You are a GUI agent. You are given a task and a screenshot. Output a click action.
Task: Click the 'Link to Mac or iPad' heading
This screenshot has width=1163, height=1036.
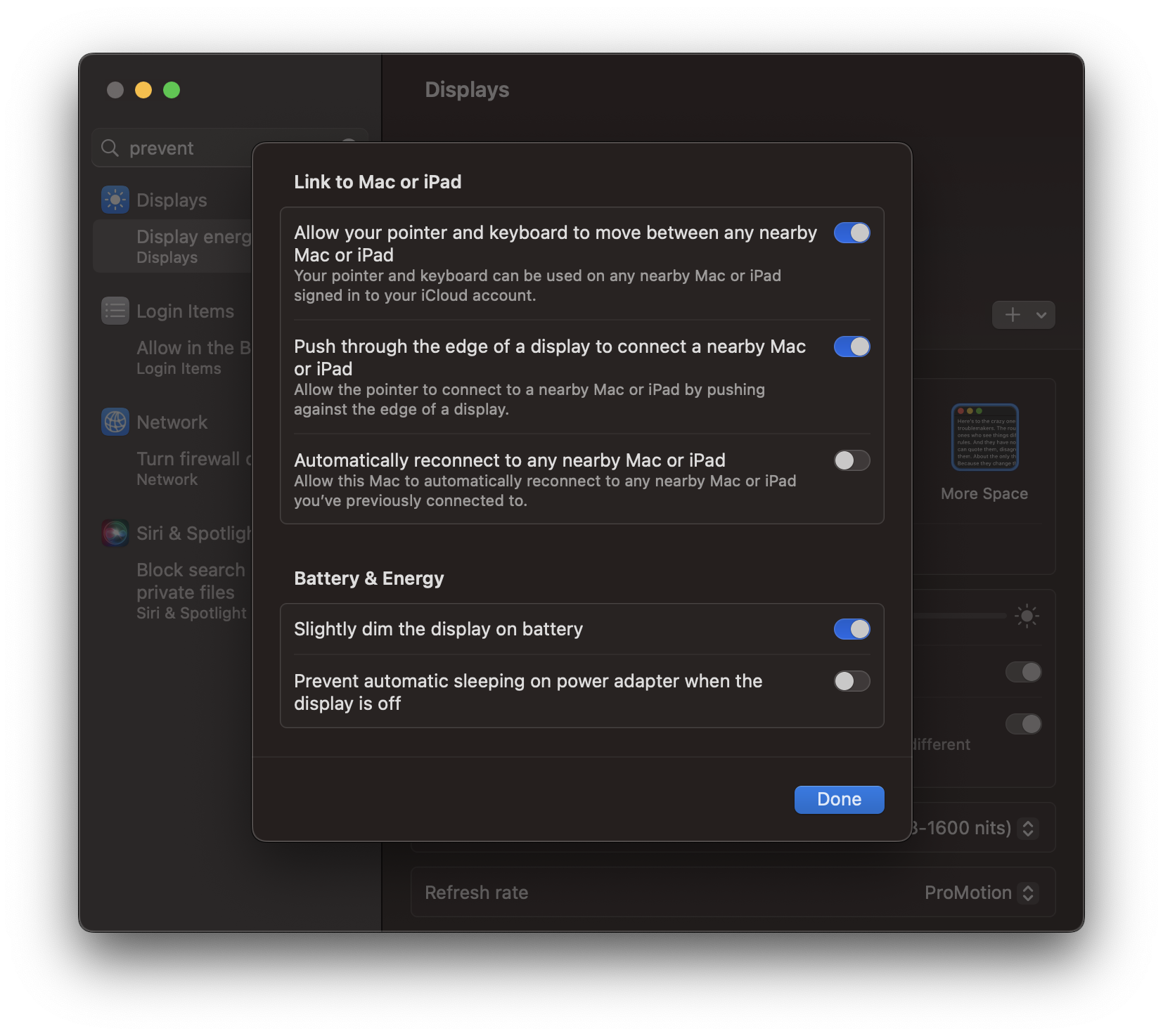[378, 182]
